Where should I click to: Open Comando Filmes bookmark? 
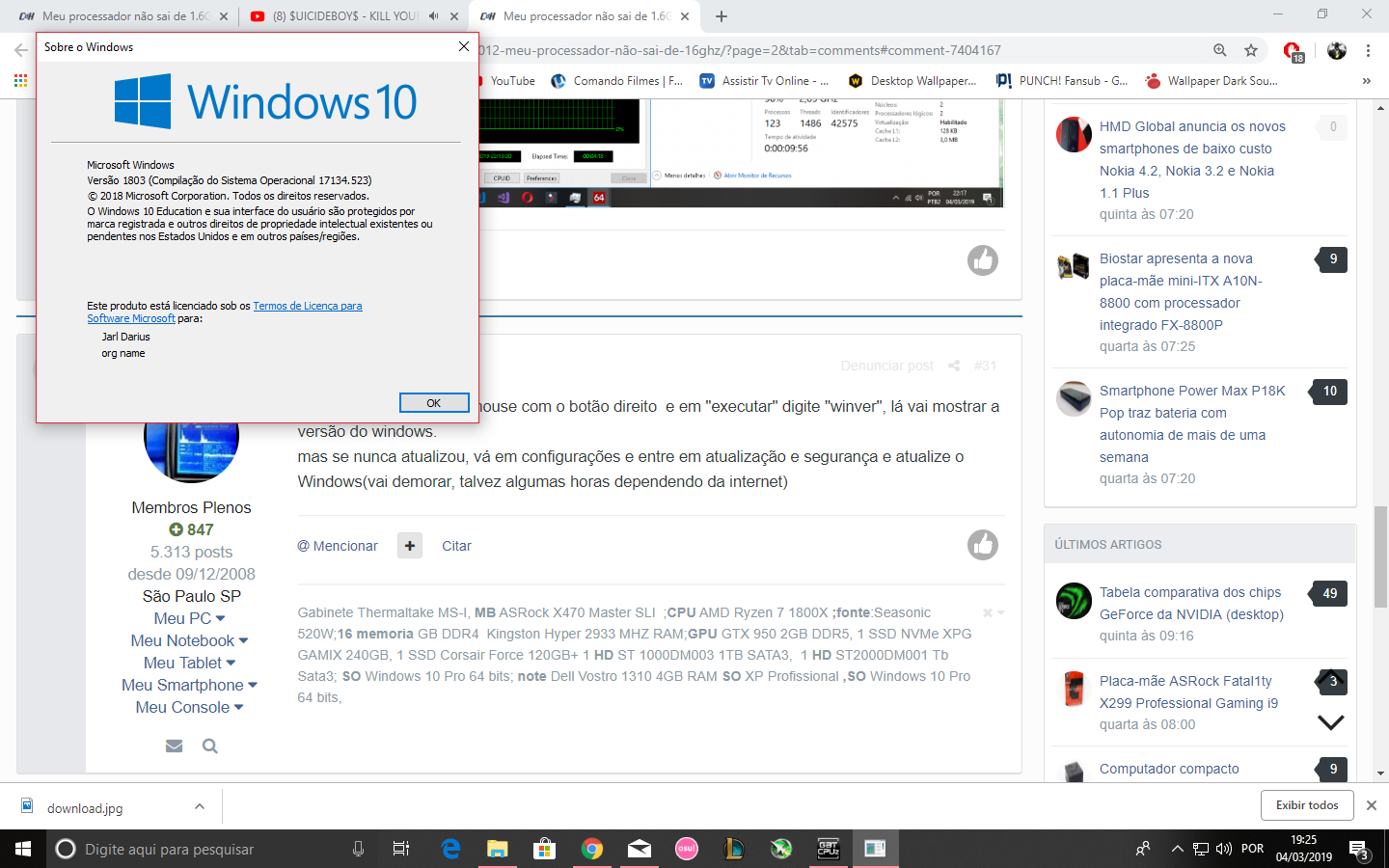pyautogui.click(x=616, y=81)
